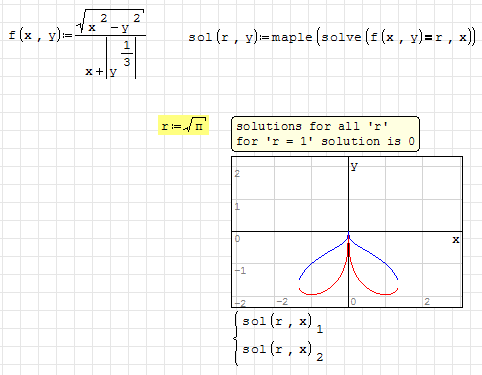This screenshot has width=482, height=375.
Task: Click the 'solutions for all r' note box
Action: point(325,134)
